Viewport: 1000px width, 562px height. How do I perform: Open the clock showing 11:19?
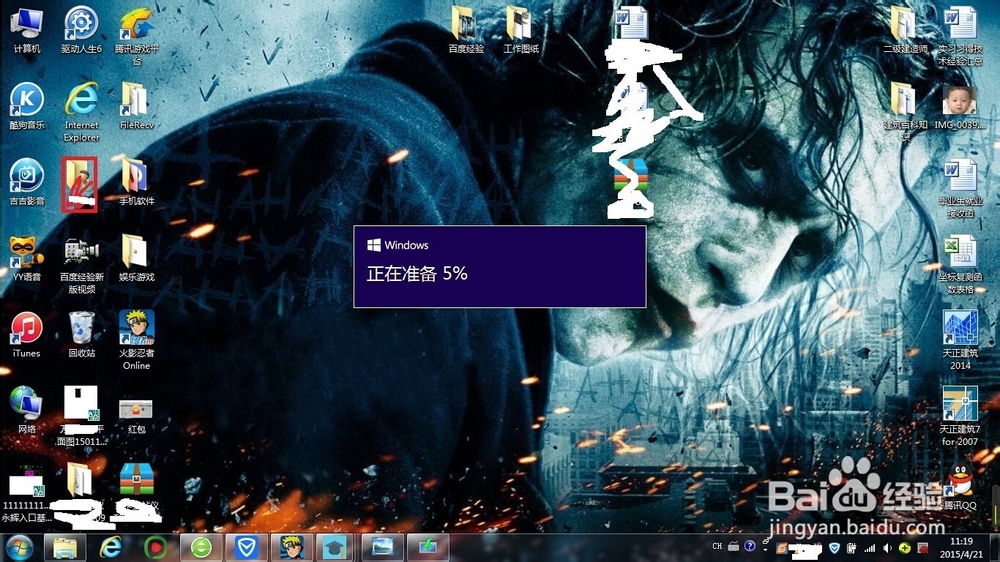961,548
